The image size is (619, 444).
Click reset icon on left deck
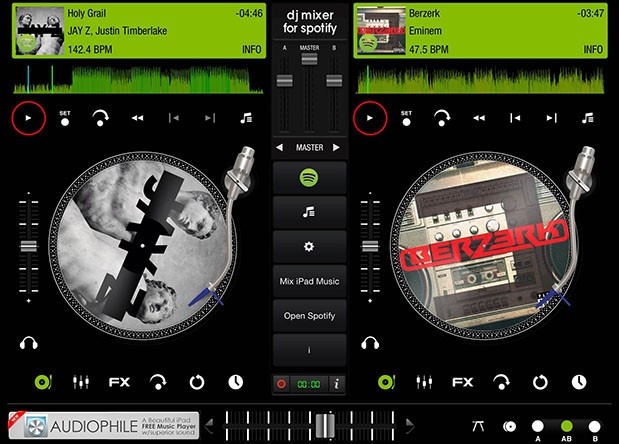point(197,382)
